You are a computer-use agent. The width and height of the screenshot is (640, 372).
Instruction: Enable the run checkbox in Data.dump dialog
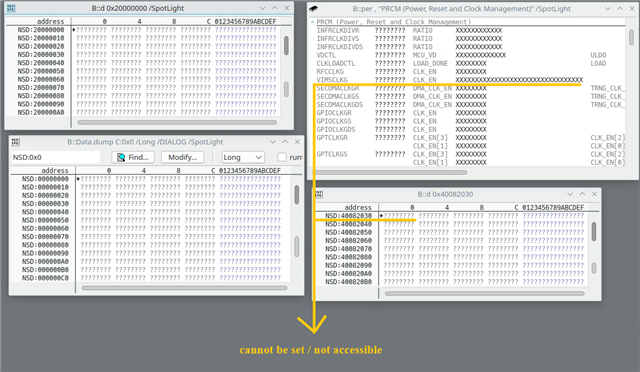pyautogui.click(x=282, y=157)
